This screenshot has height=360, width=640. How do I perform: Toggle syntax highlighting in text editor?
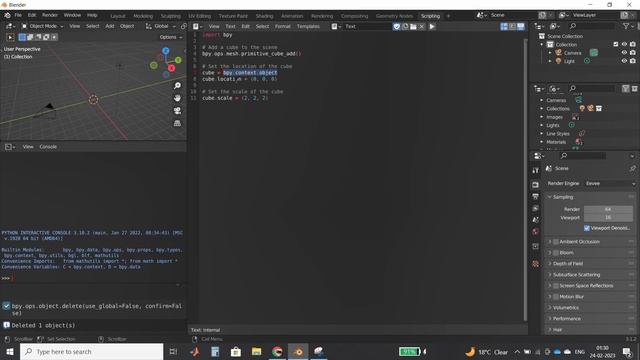click(520, 27)
